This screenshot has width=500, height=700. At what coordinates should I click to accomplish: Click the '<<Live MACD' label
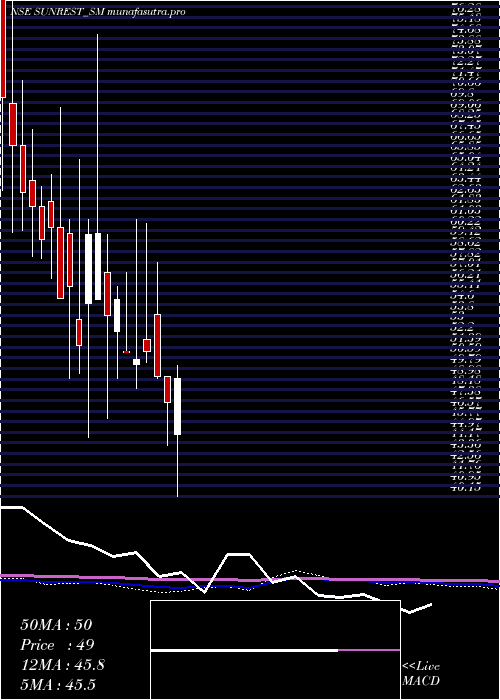coord(421,674)
